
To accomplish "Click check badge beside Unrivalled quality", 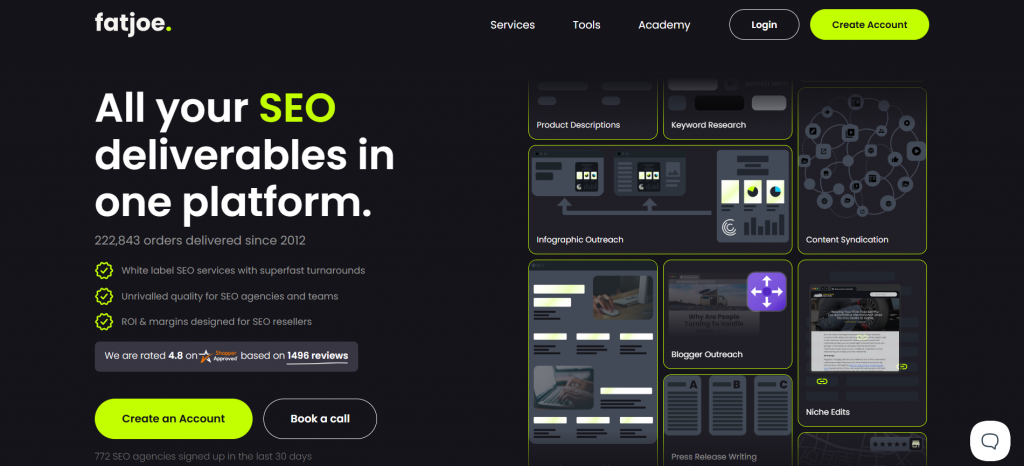I will click(104, 296).
